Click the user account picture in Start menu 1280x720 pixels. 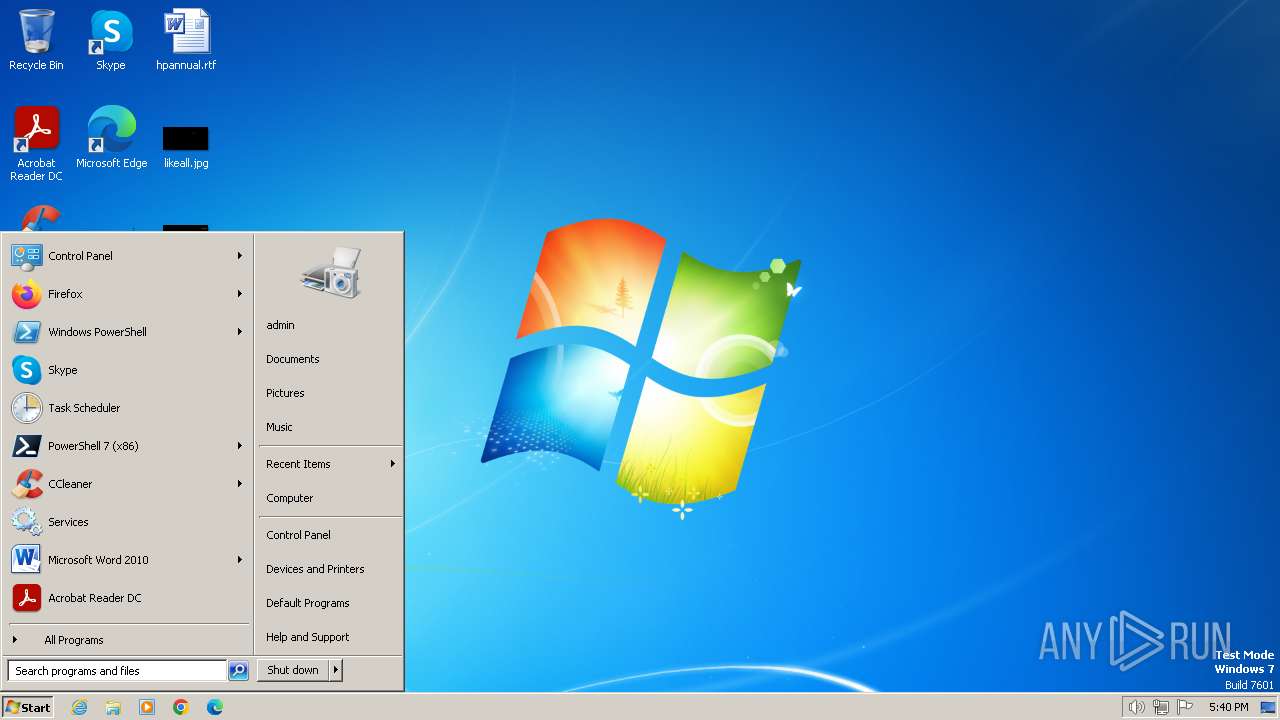point(331,272)
